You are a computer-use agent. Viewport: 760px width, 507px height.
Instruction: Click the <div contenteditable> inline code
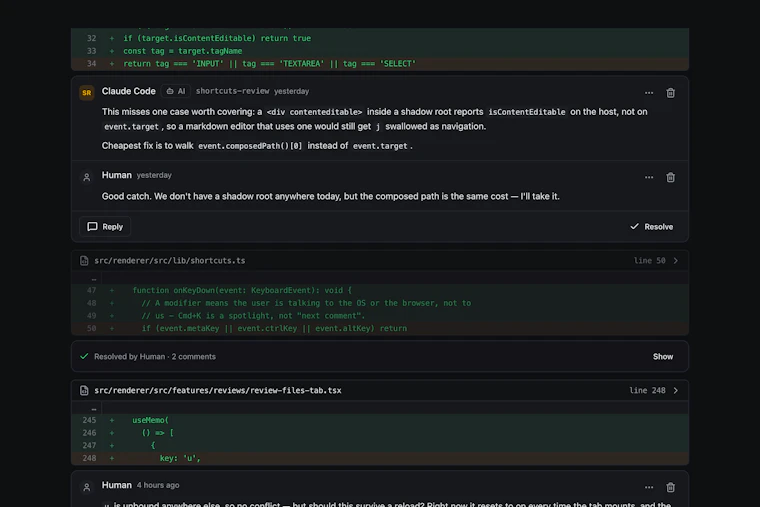[314, 112]
